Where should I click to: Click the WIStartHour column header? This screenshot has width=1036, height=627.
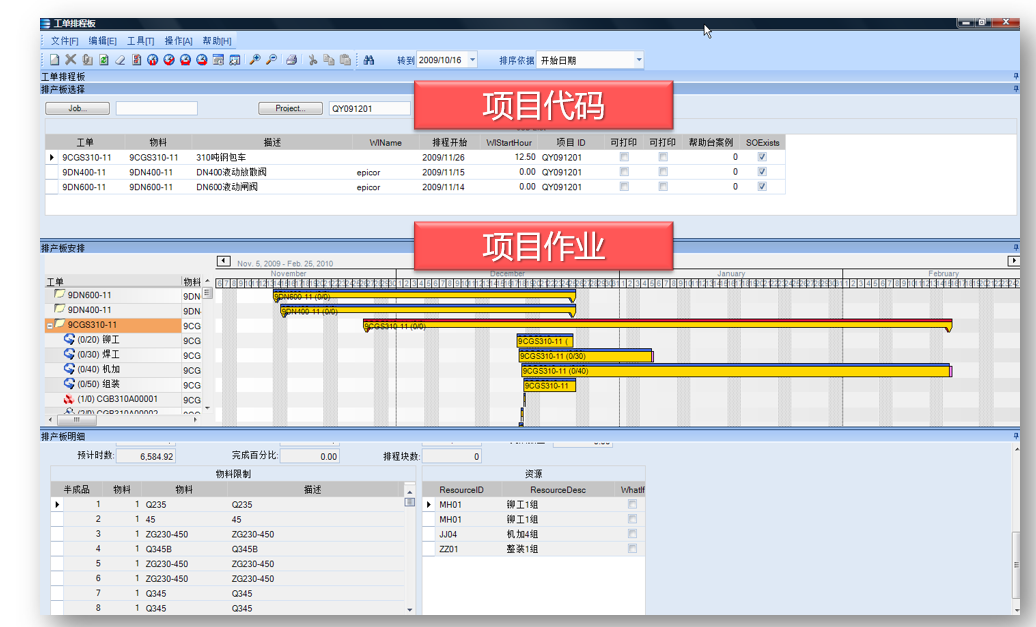coord(509,143)
